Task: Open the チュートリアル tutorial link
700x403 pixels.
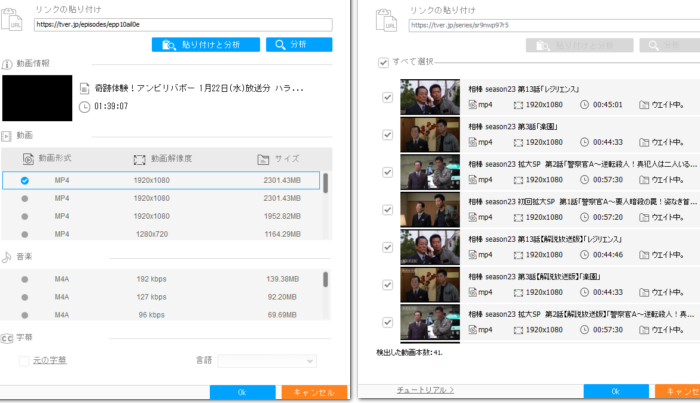Action: pos(424,389)
